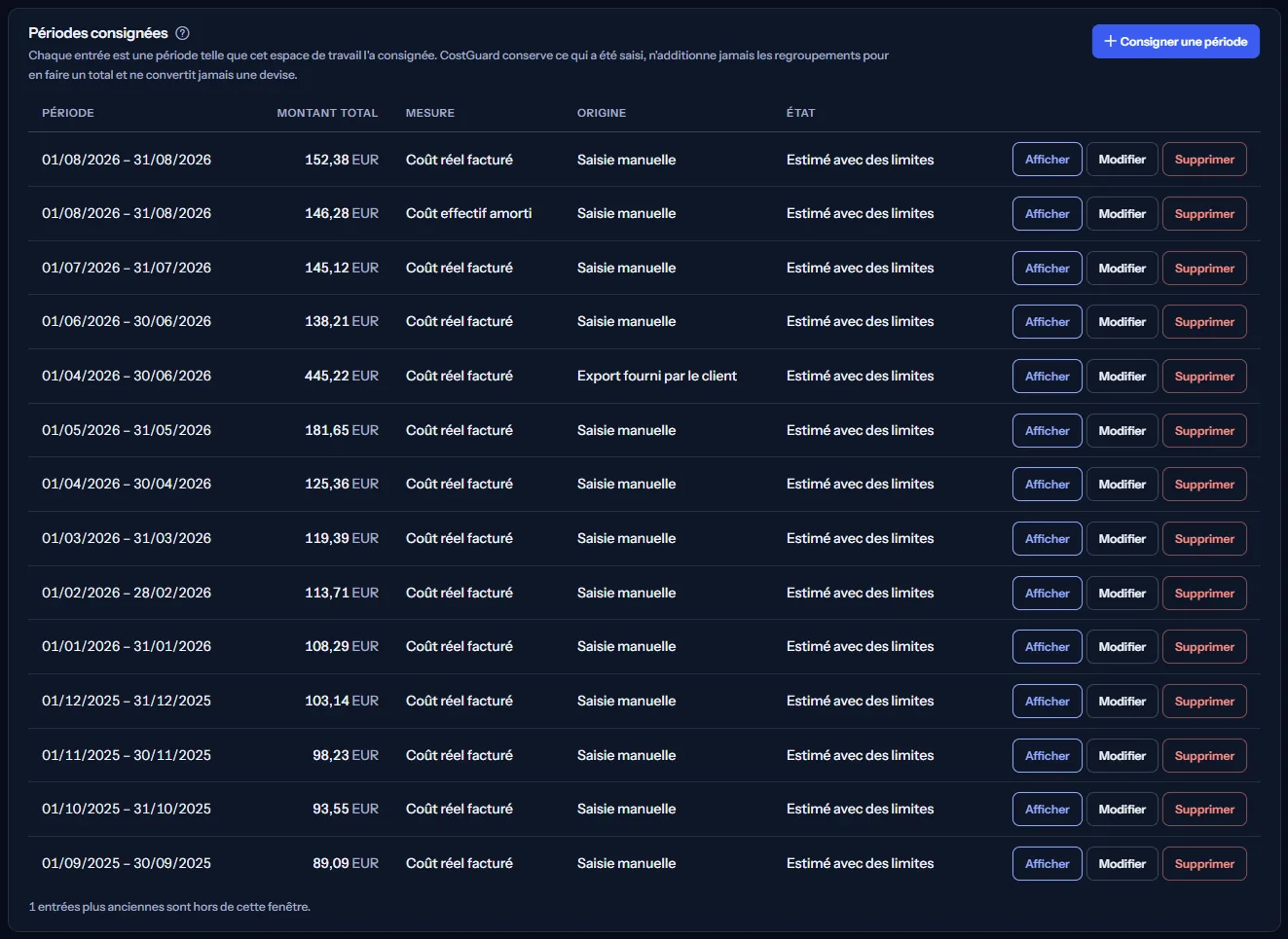The height and width of the screenshot is (939, 1288).
Task: Click Supprimer on the 181,65 EUR row
Action: 1204,431
